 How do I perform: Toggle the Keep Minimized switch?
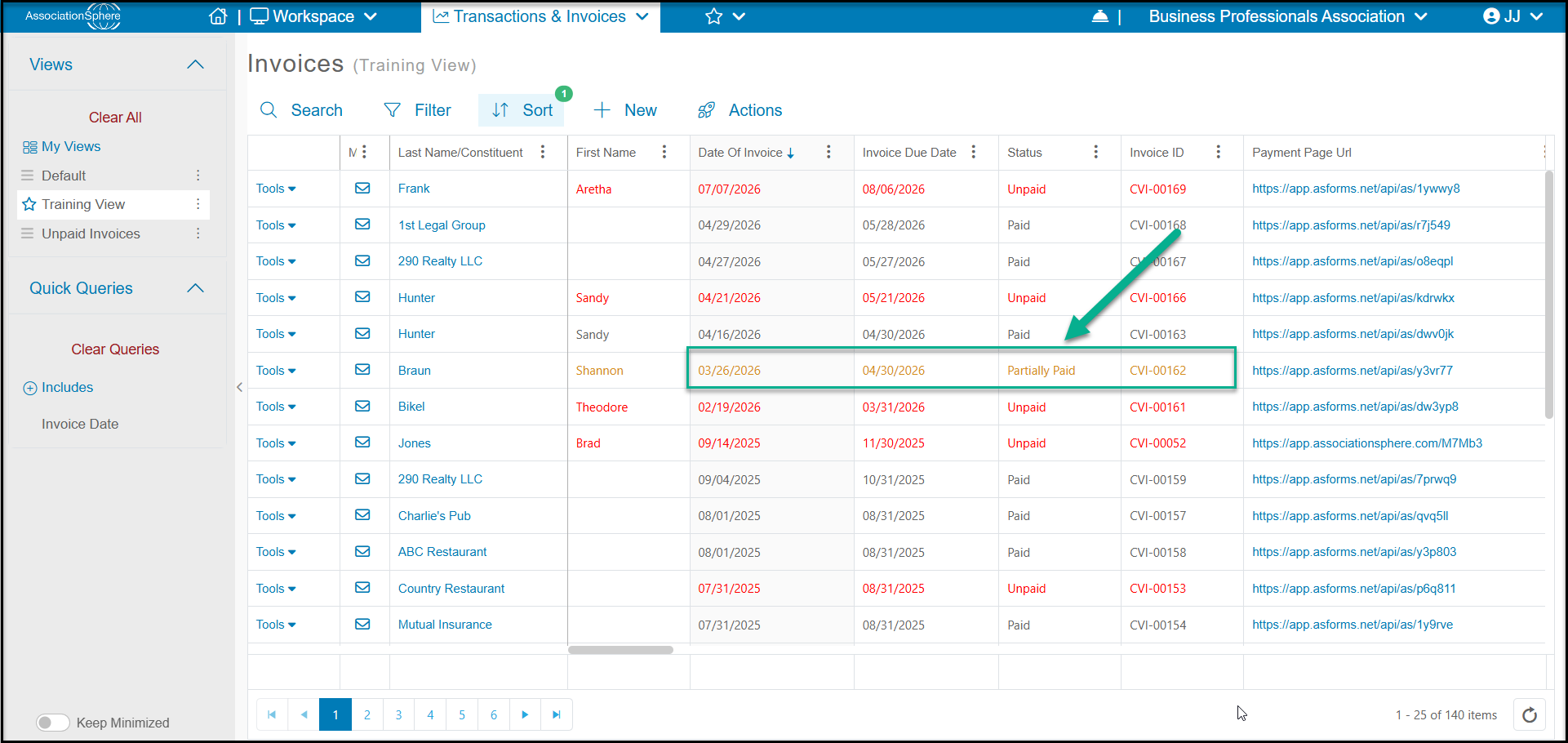tap(53, 723)
